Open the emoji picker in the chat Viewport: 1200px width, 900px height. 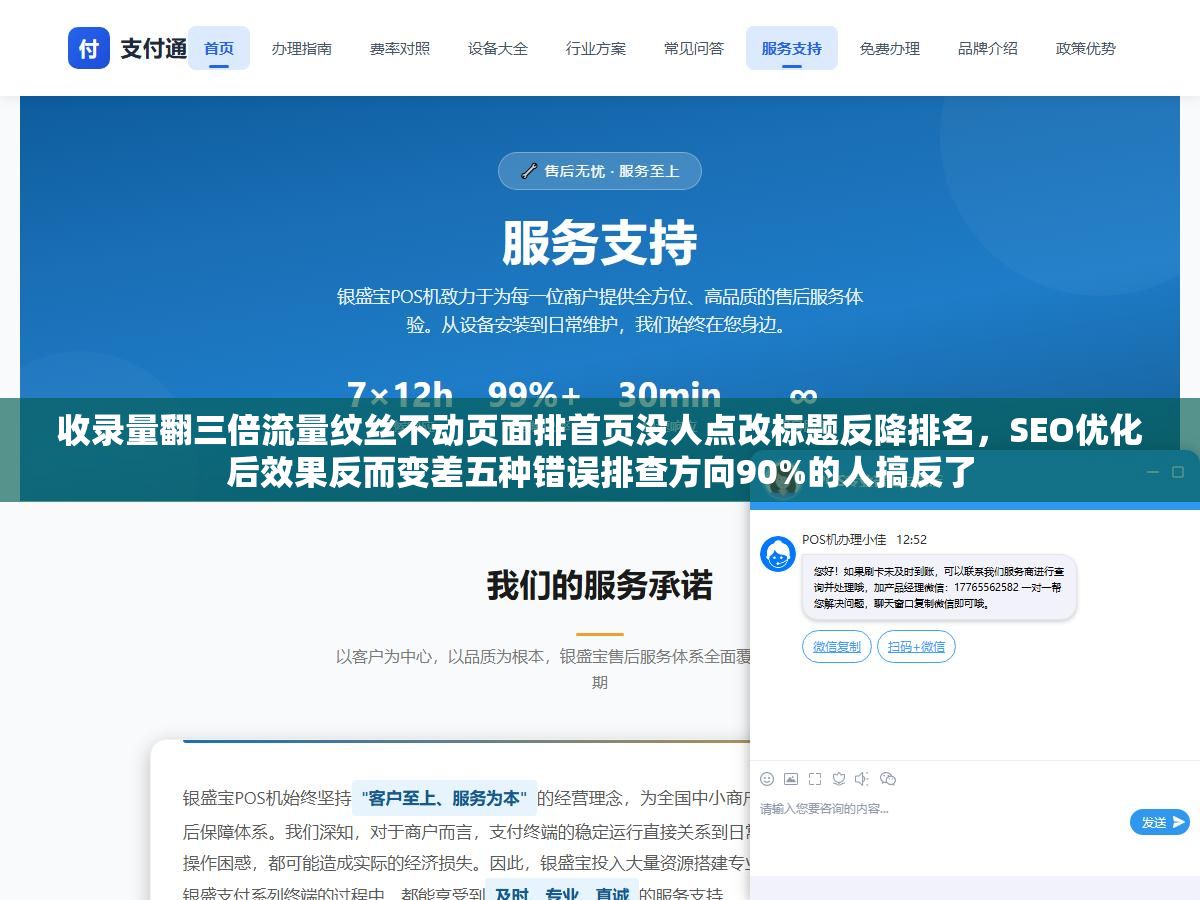pos(767,778)
